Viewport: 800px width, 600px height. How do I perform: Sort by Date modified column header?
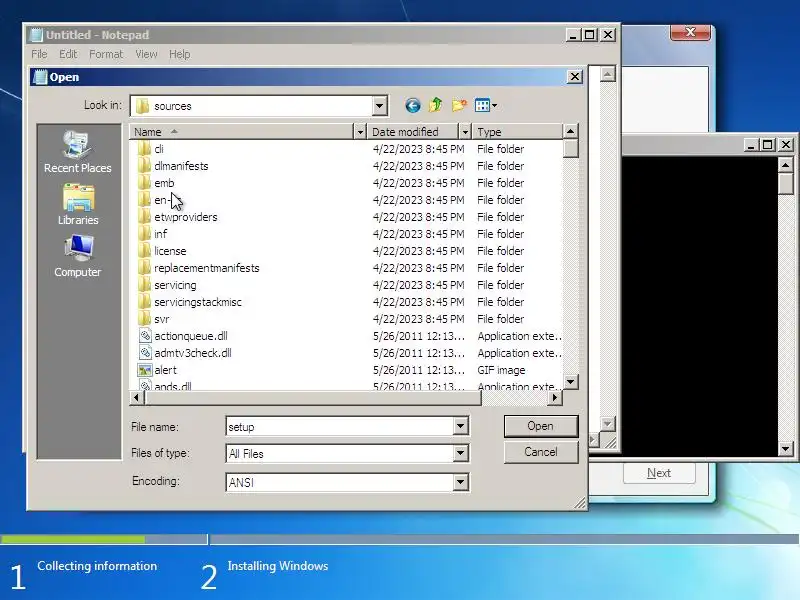click(413, 132)
